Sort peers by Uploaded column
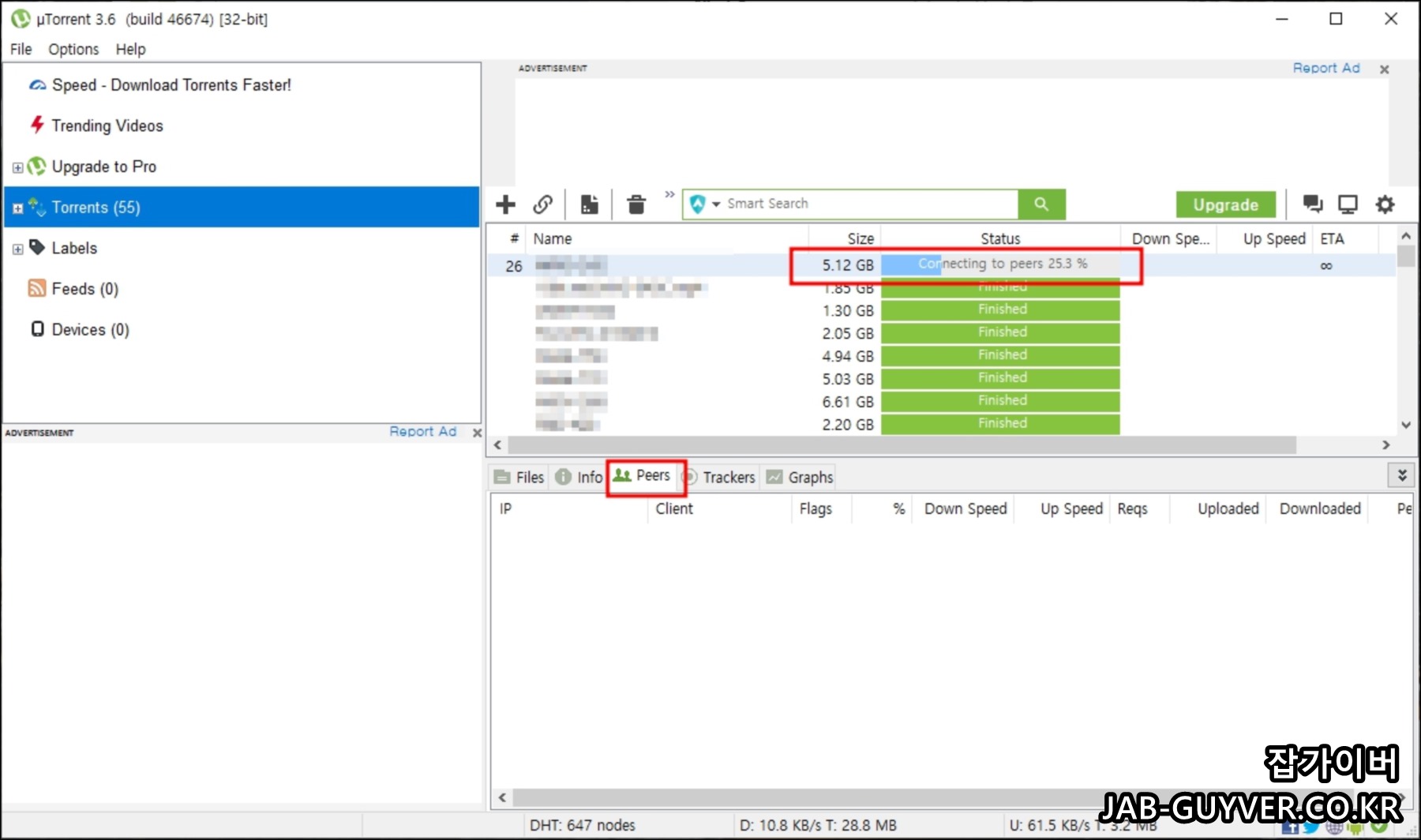 click(1219, 508)
